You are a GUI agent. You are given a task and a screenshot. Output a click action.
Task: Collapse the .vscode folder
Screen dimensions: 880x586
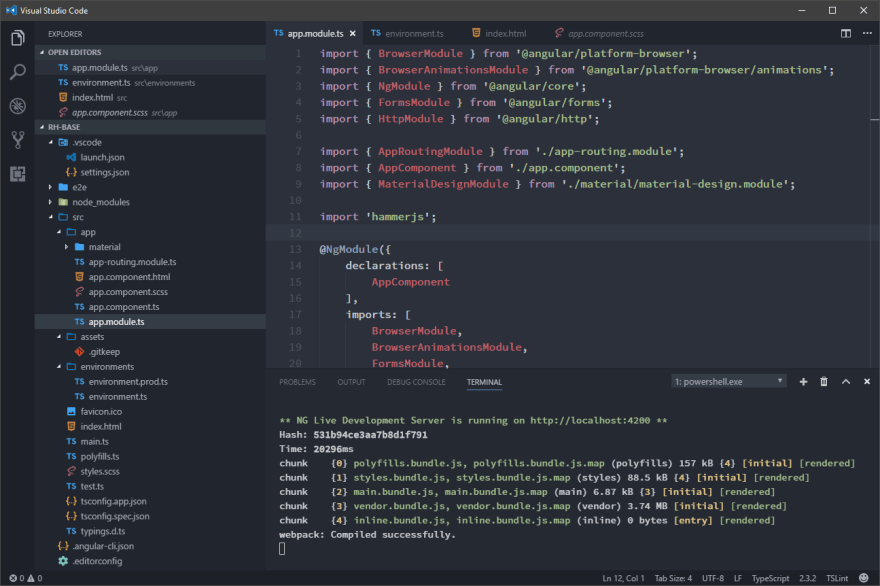click(51, 143)
